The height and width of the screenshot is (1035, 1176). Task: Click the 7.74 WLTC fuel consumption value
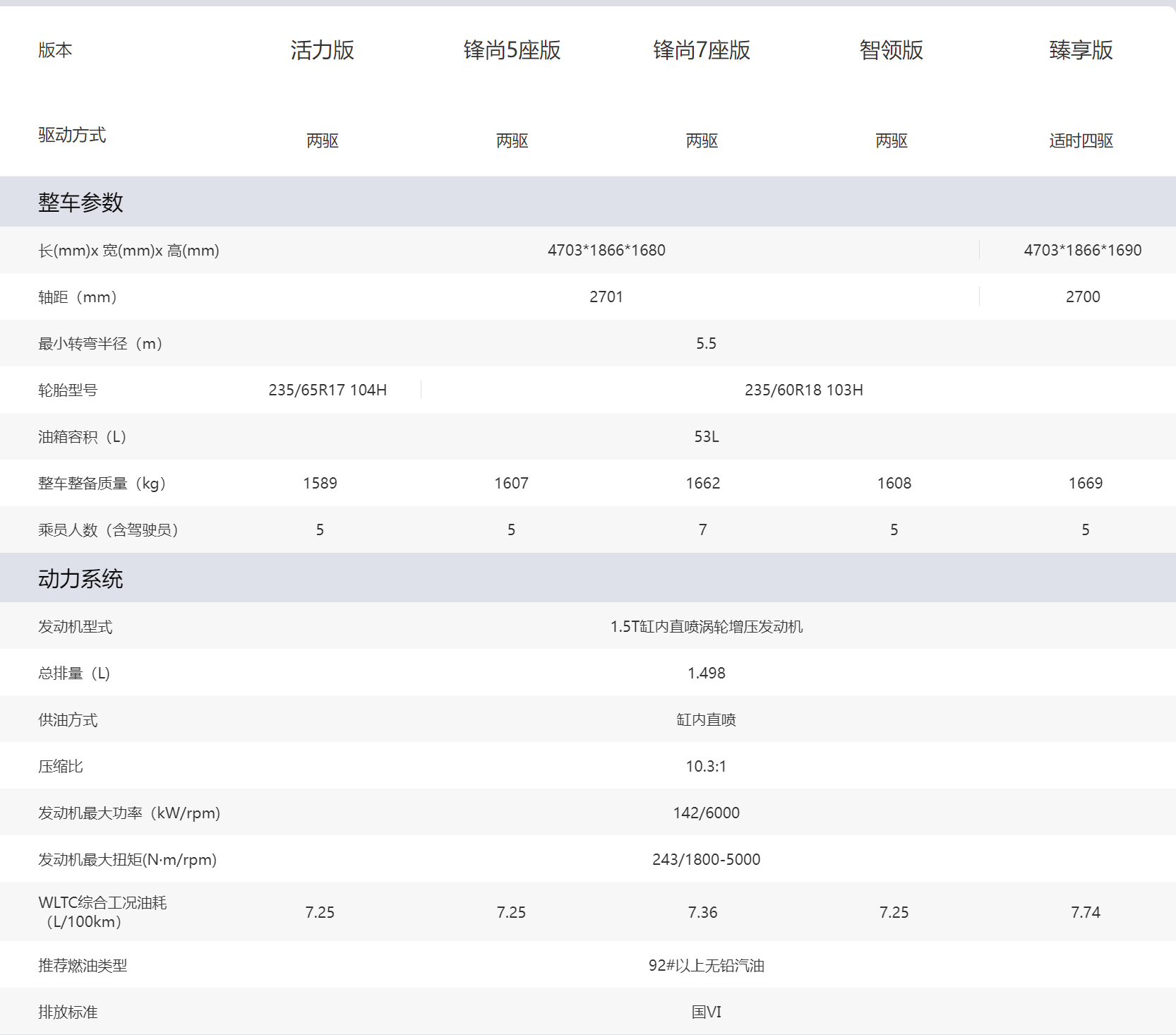pyautogui.click(x=1085, y=912)
